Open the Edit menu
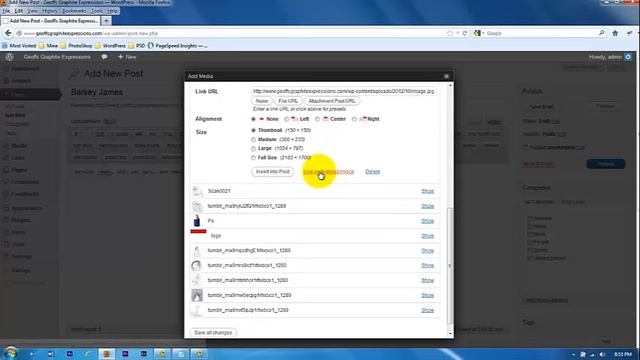 click(x=19, y=11)
